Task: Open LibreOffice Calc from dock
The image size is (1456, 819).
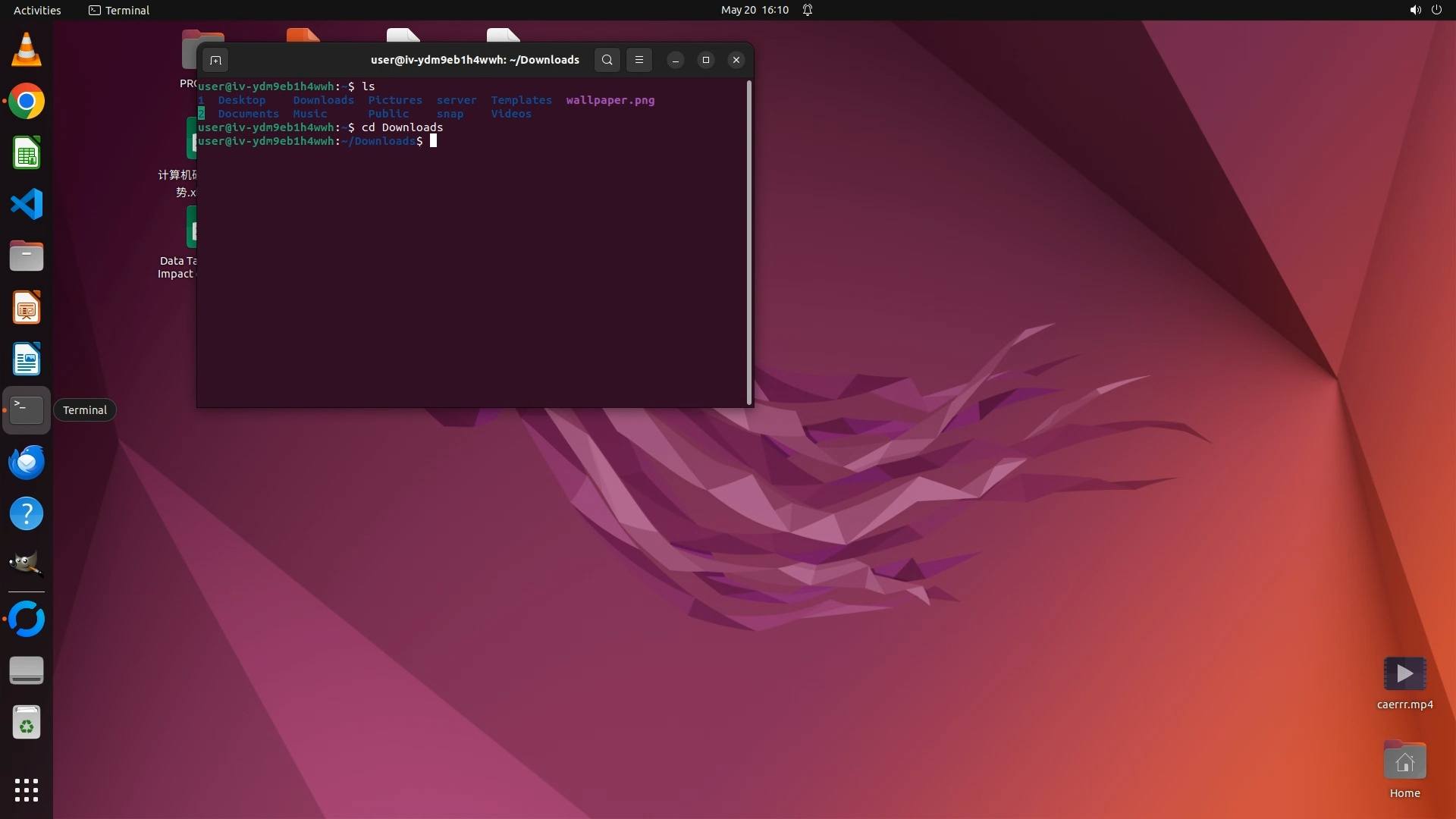Action: click(27, 153)
